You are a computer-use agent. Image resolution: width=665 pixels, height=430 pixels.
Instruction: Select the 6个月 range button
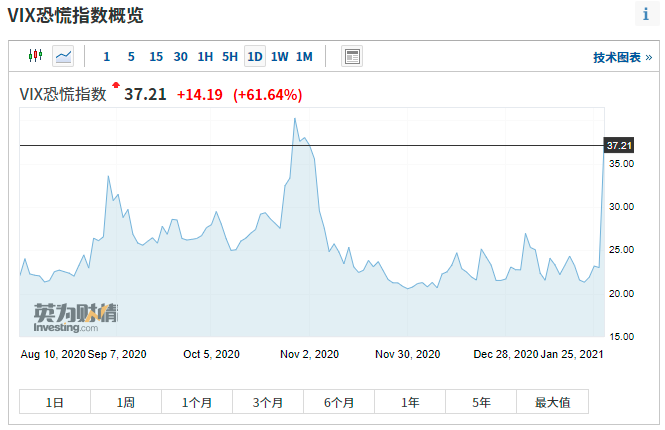[x=339, y=402]
